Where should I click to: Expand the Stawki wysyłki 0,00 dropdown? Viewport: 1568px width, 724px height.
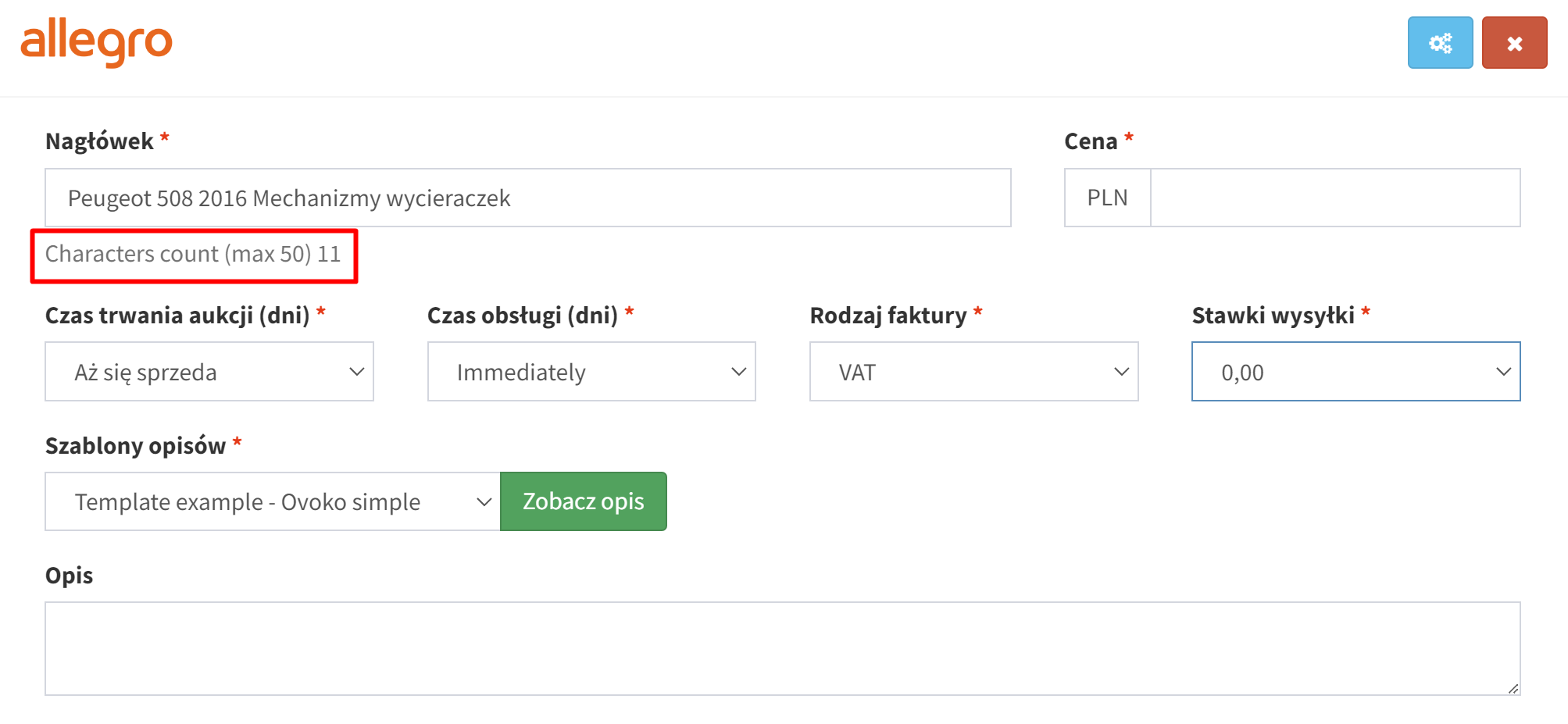[x=1355, y=372]
